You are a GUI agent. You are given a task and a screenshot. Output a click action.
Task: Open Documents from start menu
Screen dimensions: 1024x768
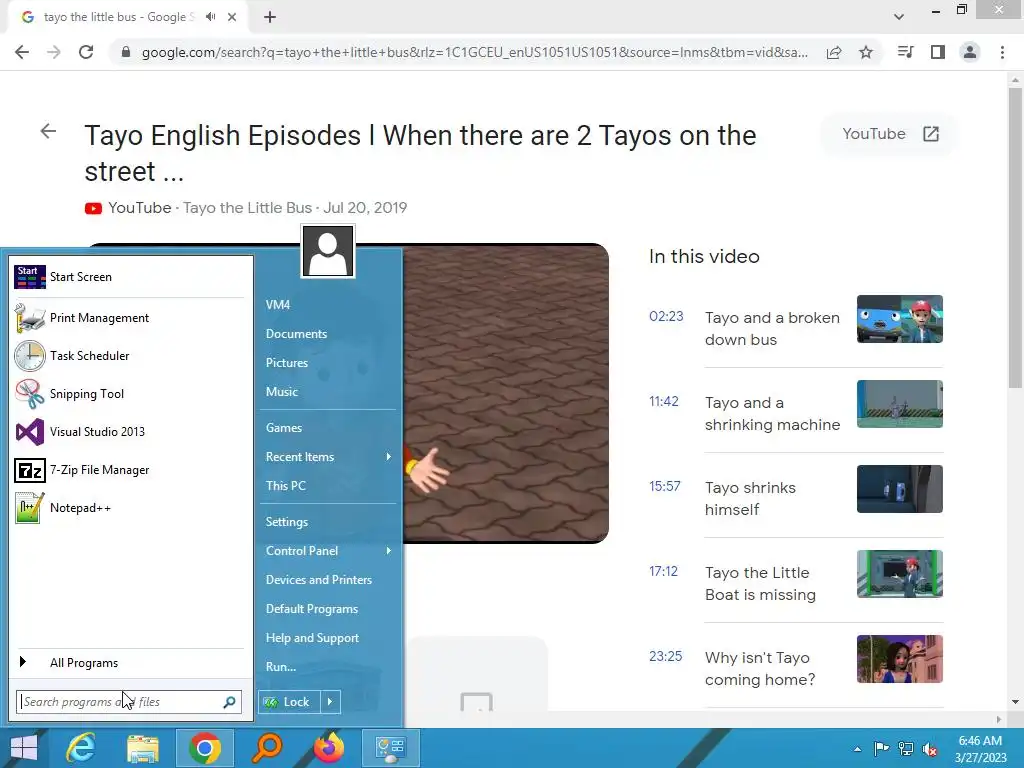point(296,334)
